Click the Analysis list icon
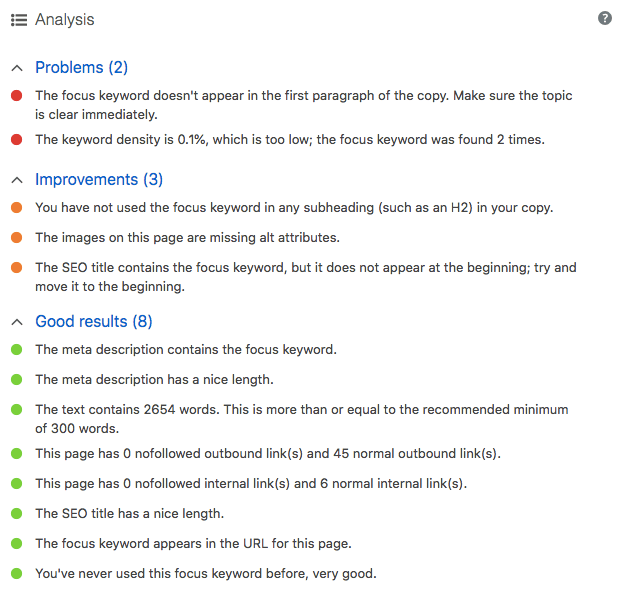Viewport: 625px width, 604px height. 18,20
